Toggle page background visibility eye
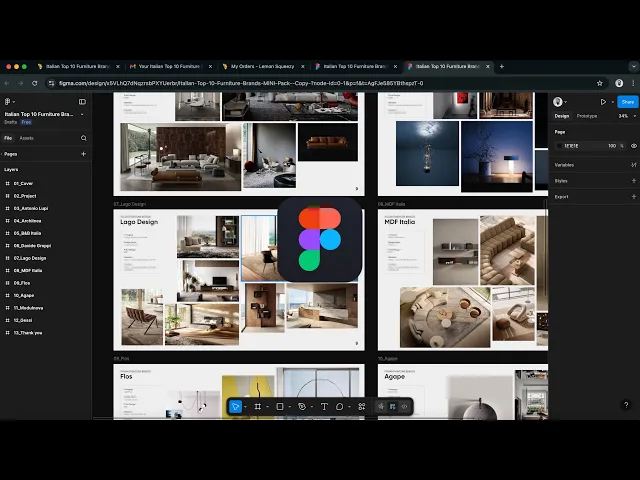 [634, 146]
